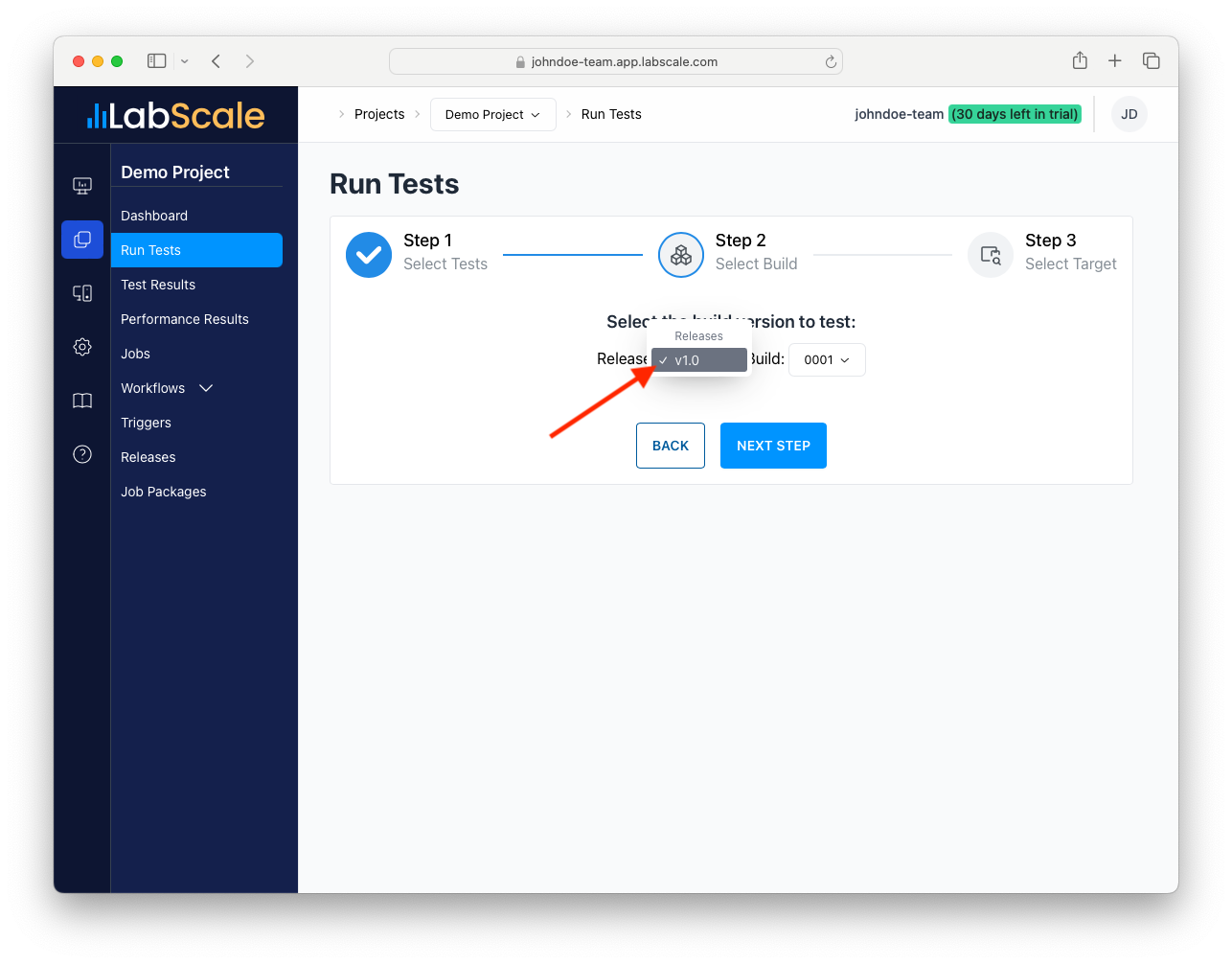Open the JD user avatar
This screenshot has height=964, width=1232.
[x=1129, y=114]
